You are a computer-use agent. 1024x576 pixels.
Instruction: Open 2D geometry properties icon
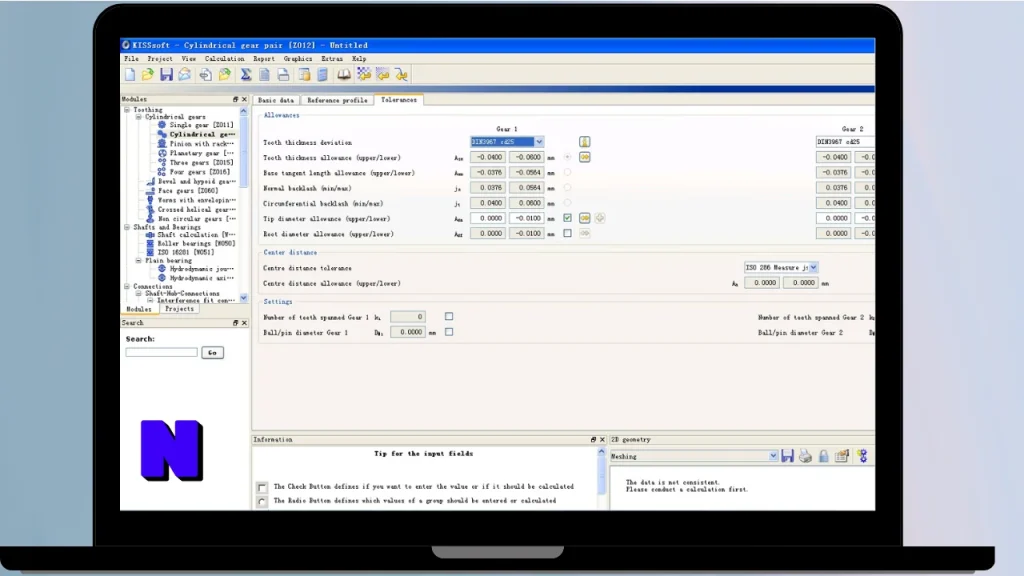(x=842, y=456)
